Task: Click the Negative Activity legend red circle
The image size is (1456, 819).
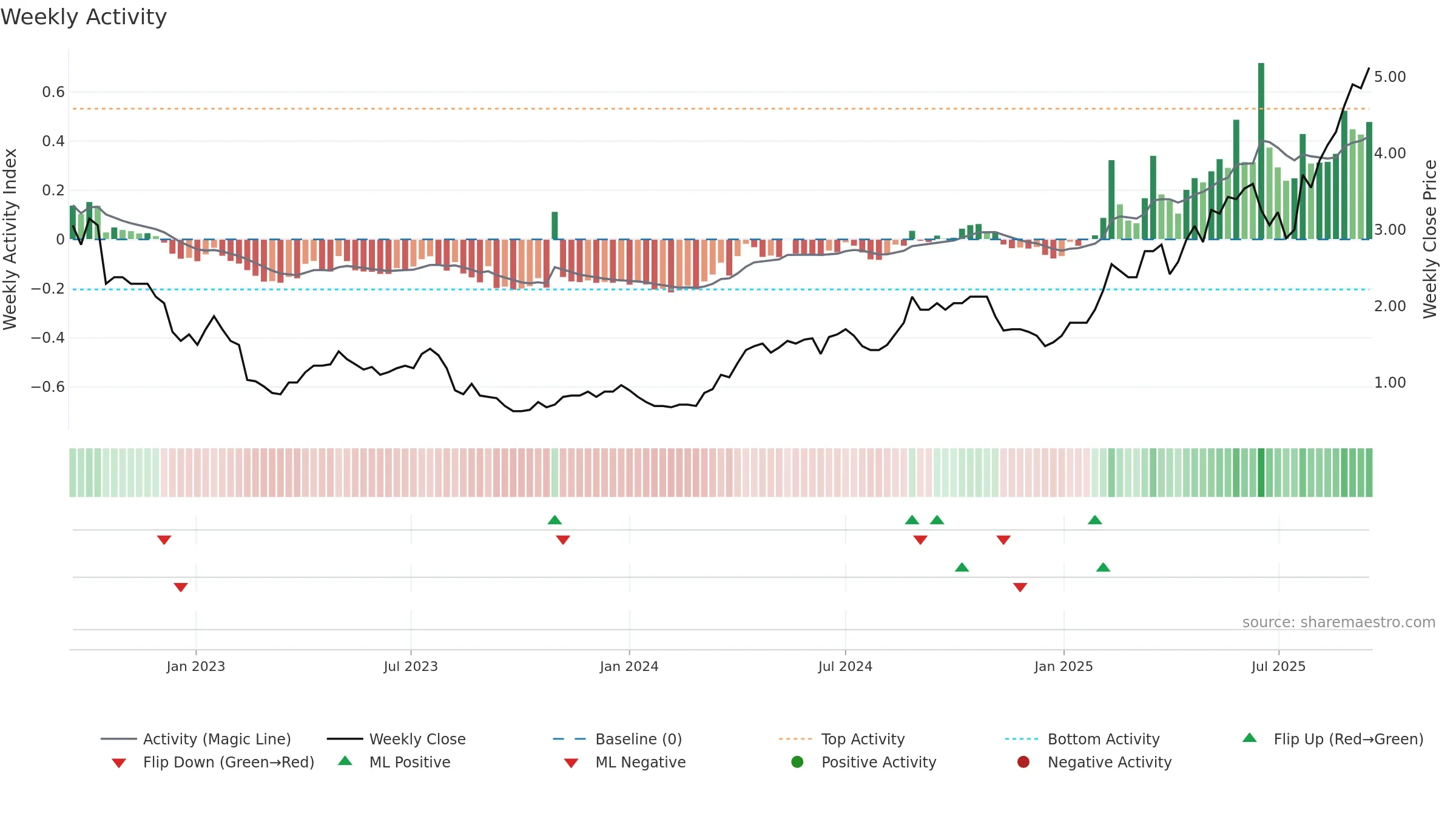Action: (x=1023, y=761)
